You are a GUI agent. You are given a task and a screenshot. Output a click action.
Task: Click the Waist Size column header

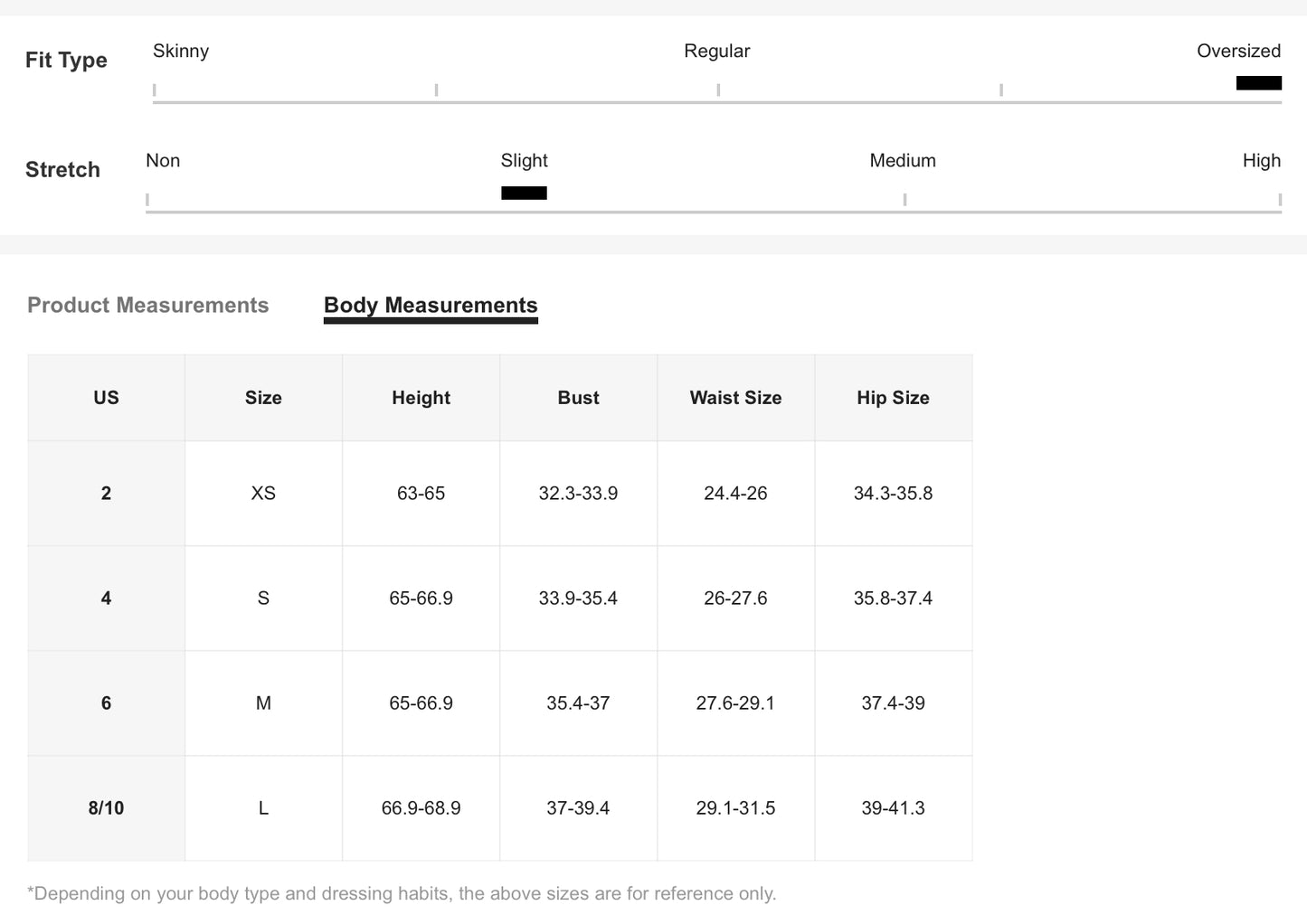(735, 398)
